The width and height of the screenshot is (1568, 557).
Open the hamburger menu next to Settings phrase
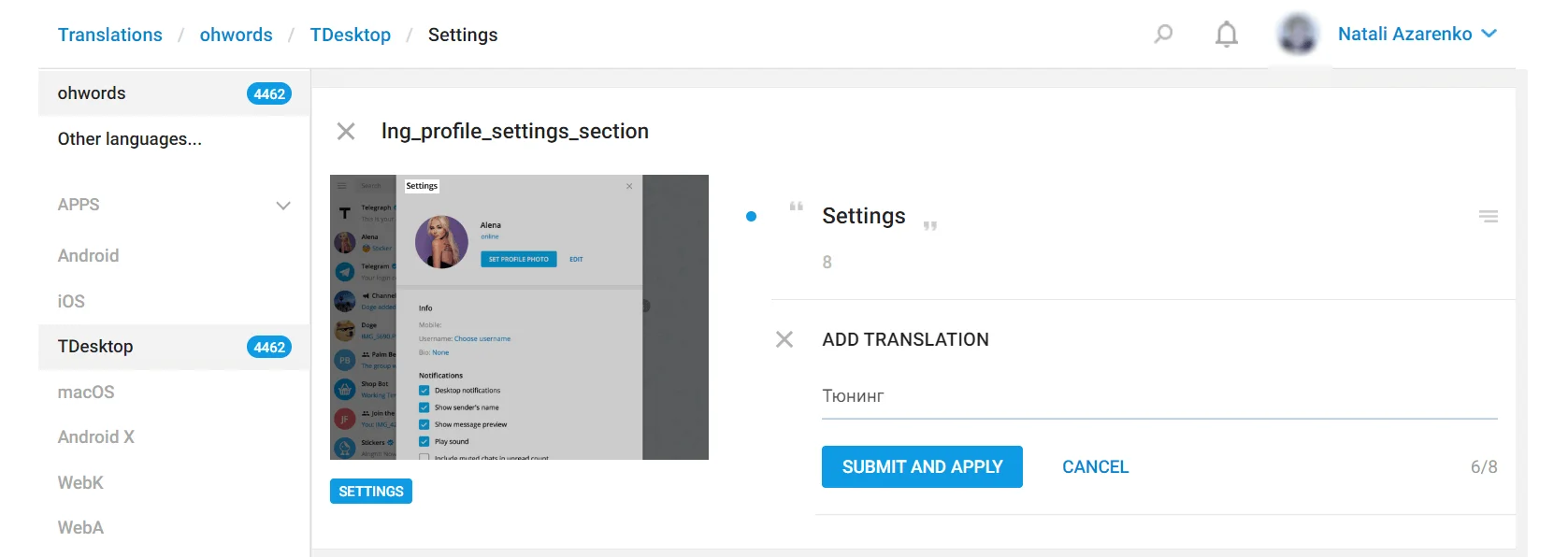[1488, 217]
